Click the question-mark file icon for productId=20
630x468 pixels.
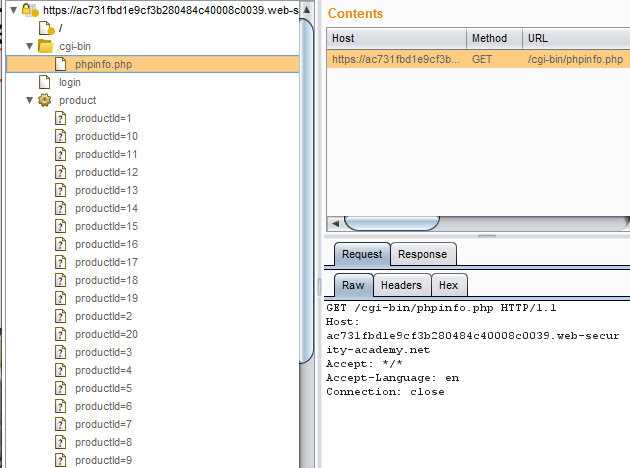(x=61, y=334)
